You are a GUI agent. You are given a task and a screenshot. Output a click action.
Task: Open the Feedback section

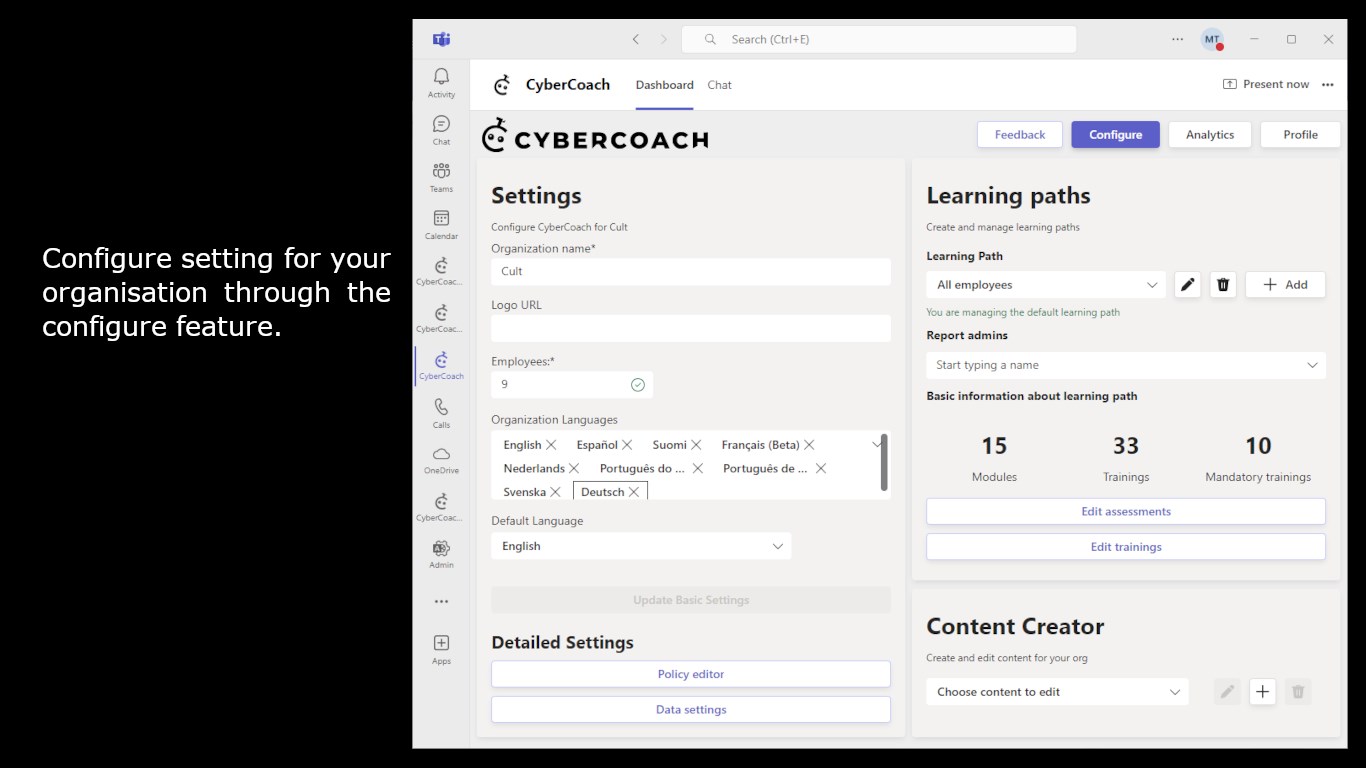click(1020, 135)
